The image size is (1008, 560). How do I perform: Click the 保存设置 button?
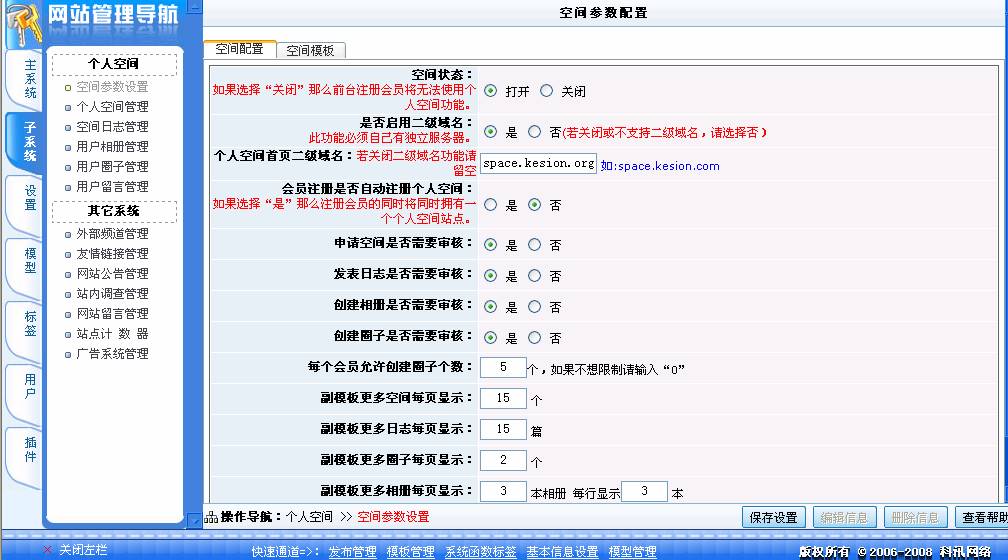click(774, 517)
